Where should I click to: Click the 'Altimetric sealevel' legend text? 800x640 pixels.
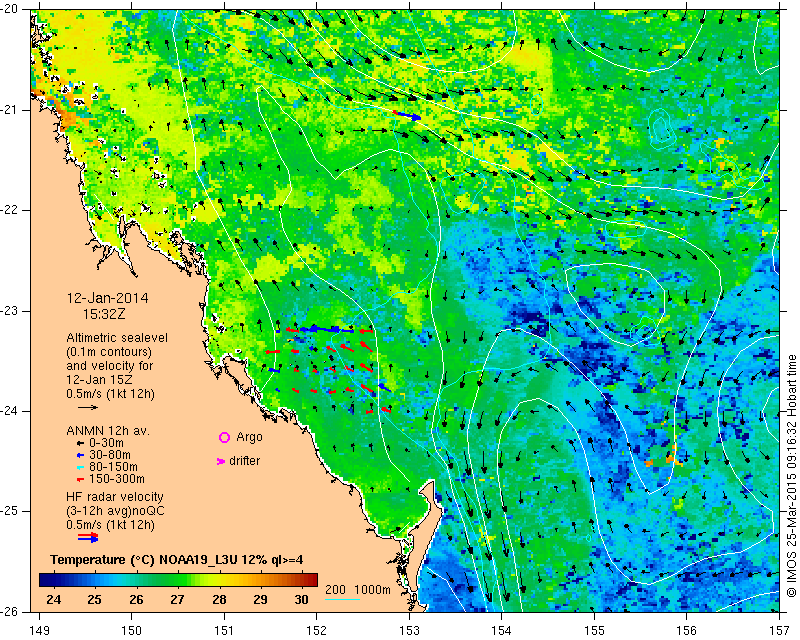pos(117,338)
